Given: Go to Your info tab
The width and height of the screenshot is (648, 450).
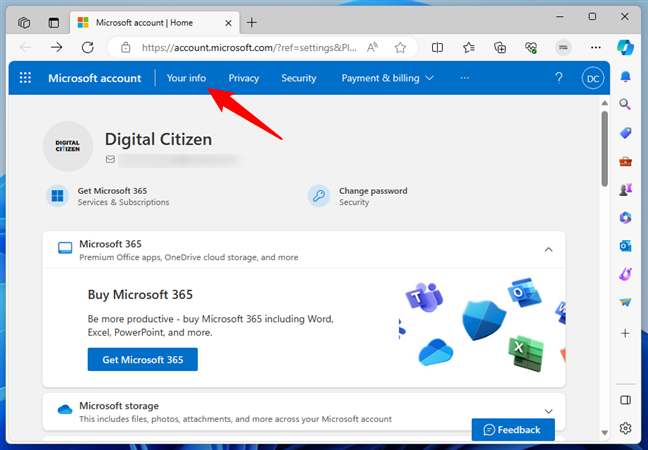Looking at the screenshot, I should [x=186, y=78].
